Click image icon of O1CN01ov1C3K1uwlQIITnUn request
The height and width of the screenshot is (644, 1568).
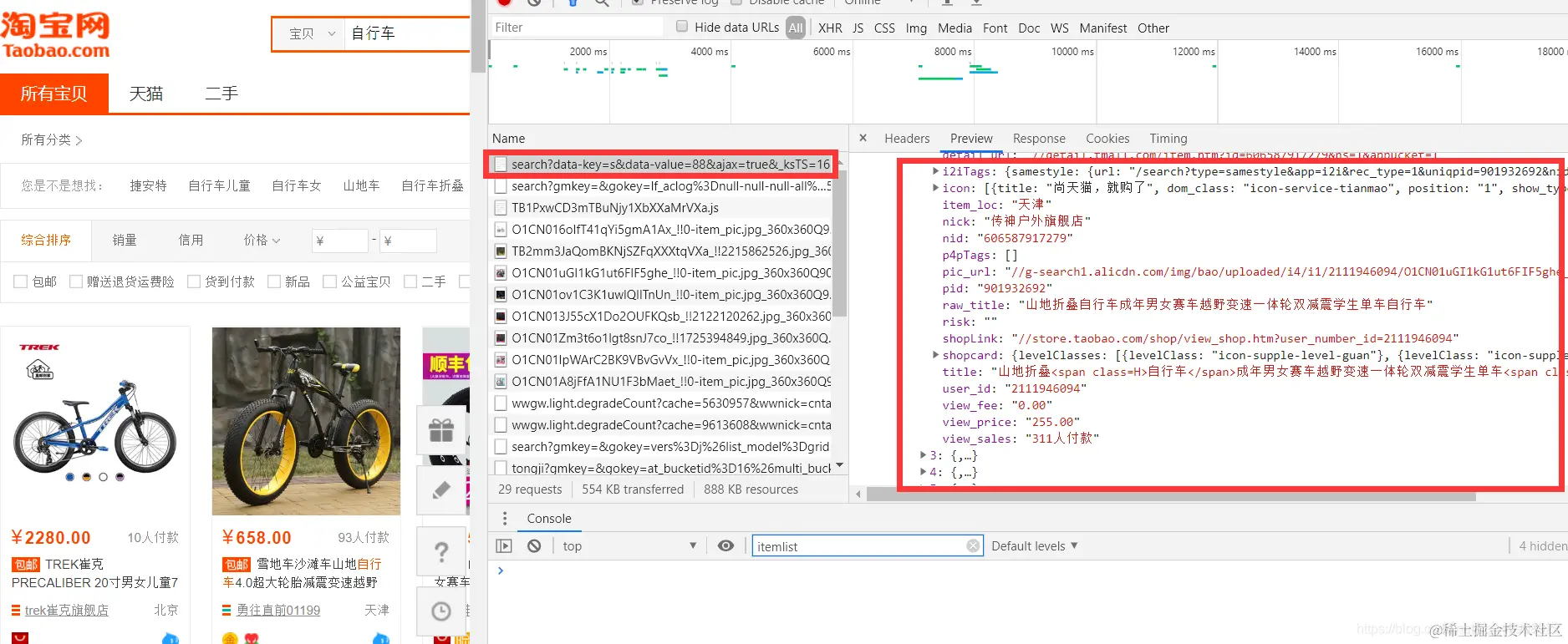point(501,295)
